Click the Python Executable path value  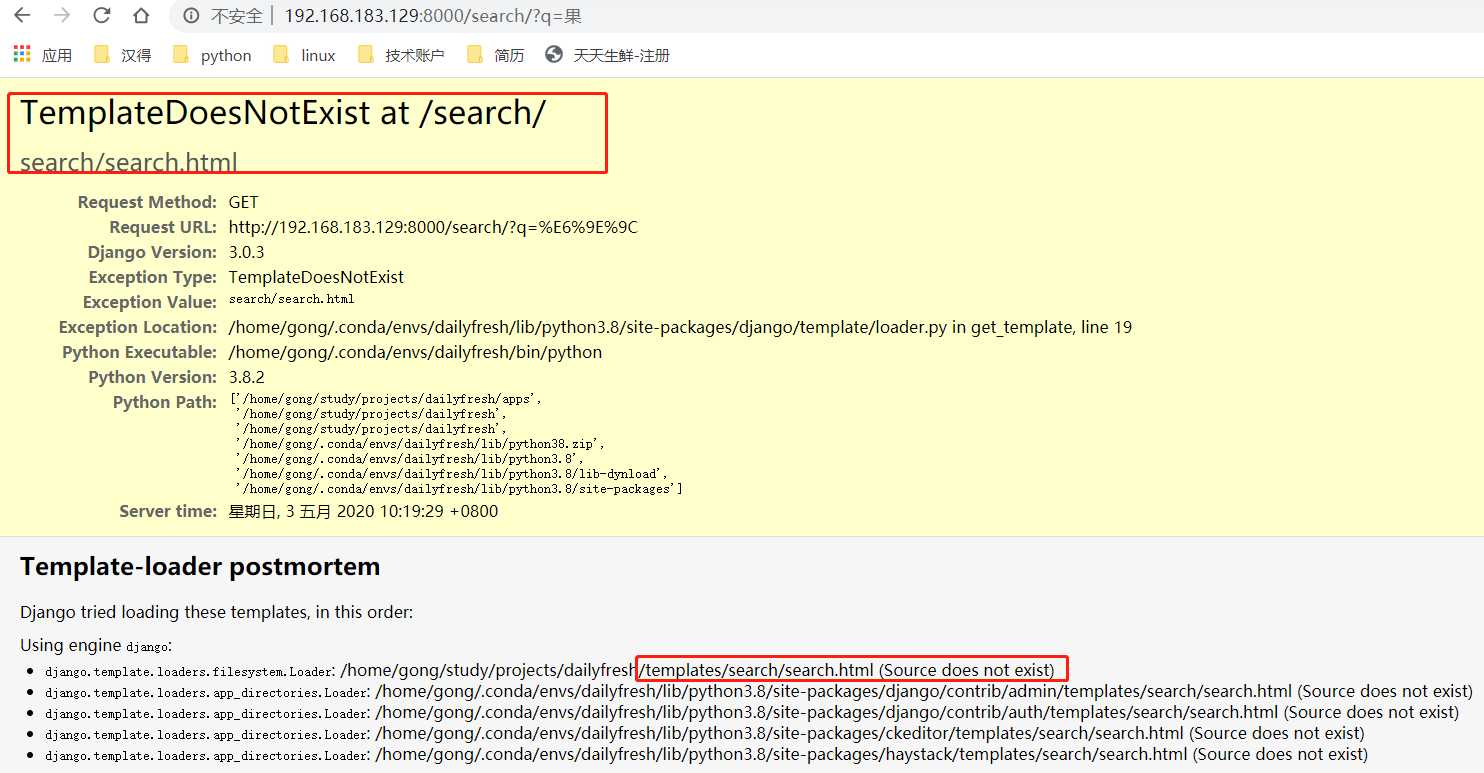coord(415,352)
